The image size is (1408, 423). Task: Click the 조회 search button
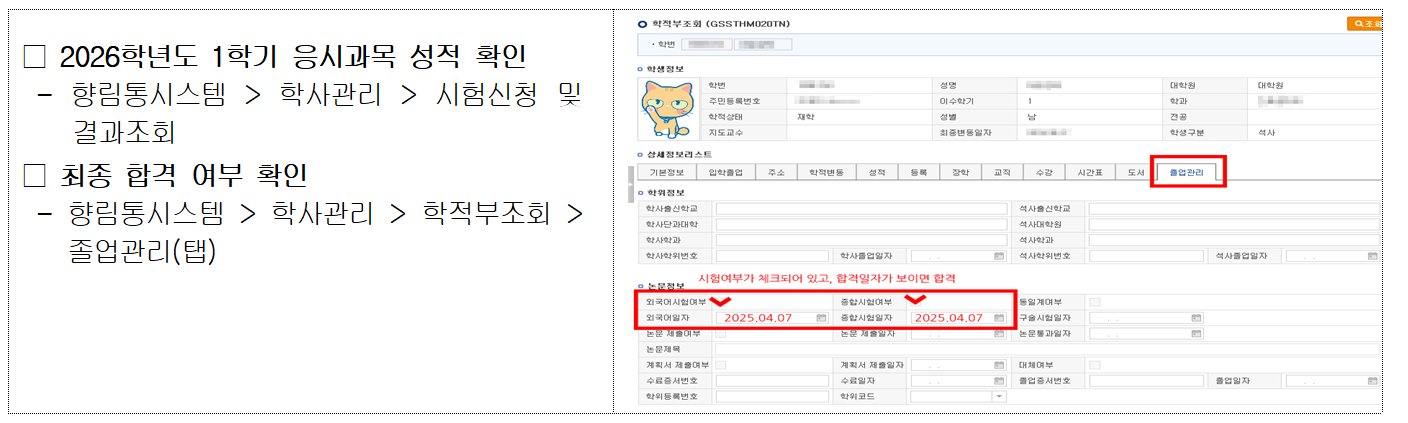(1366, 23)
